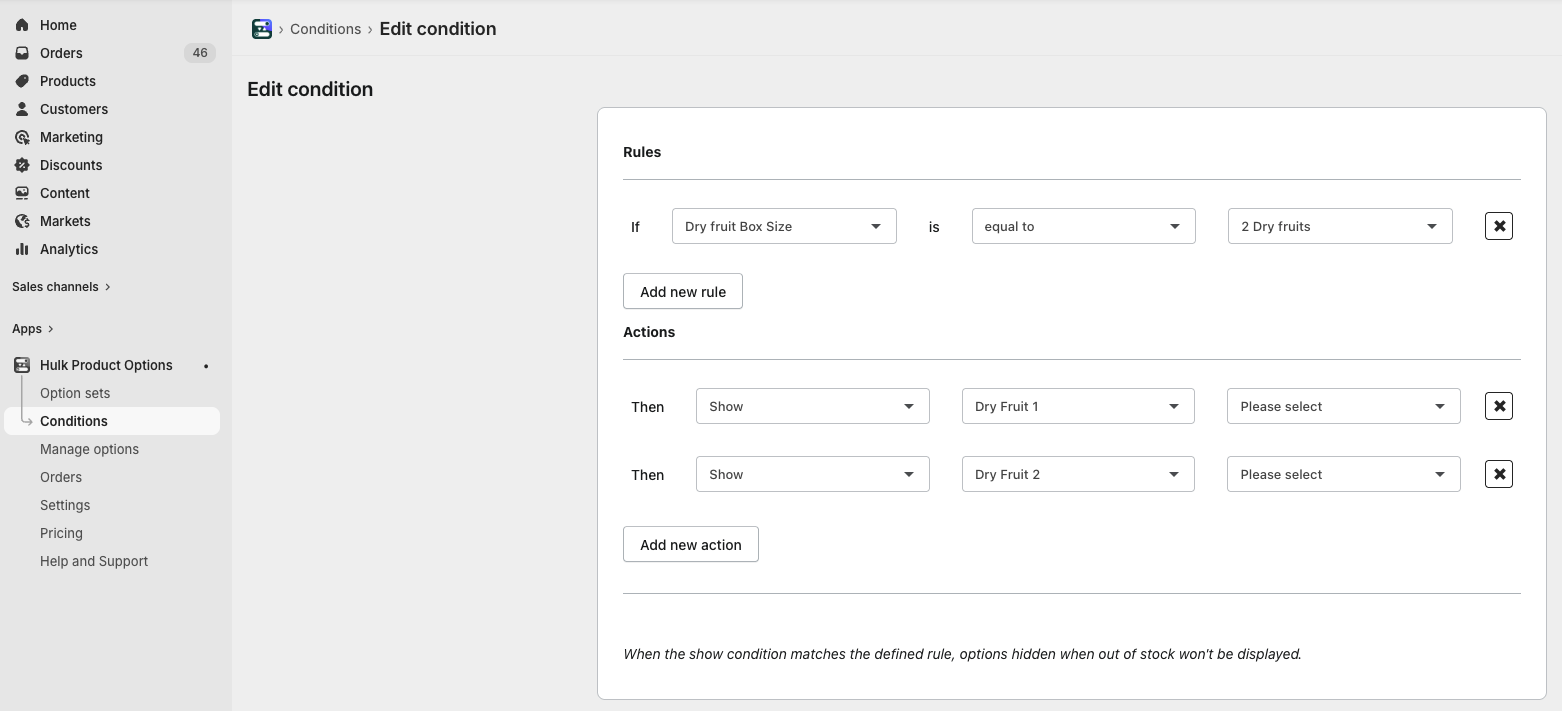This screenshot has height=711, width=1562.
Task: Click the Hulk app icon in breadcrumb
Action: pos(262,29)
